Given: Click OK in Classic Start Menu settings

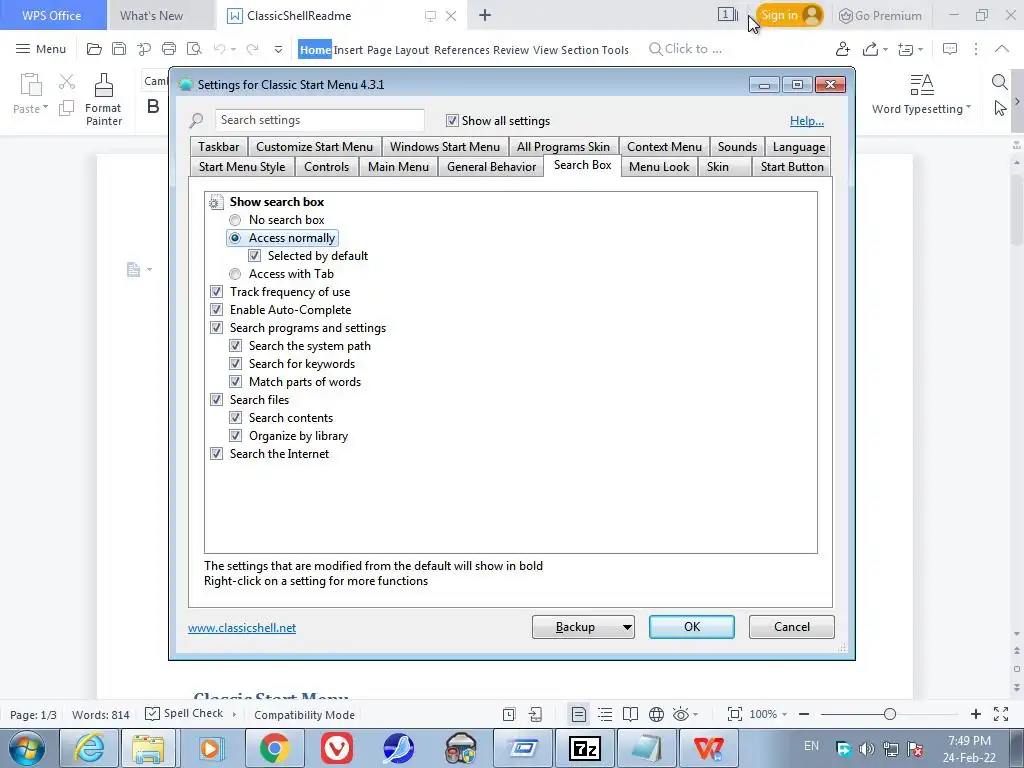Looking at the screenshot, I should point(692,627).
